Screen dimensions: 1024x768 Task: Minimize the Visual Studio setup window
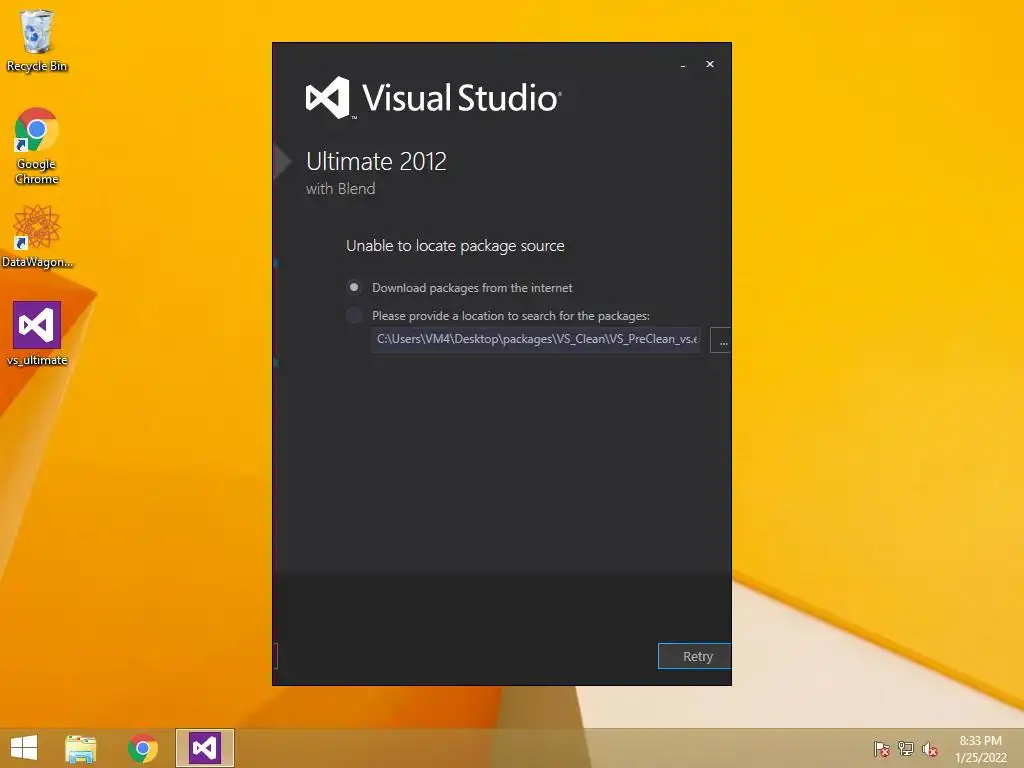[683, 65]
